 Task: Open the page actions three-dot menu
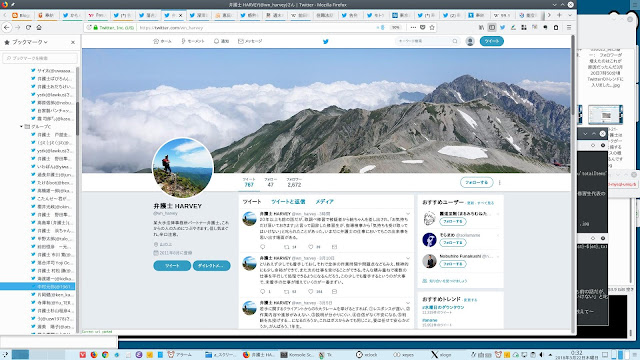coord(413,27)
